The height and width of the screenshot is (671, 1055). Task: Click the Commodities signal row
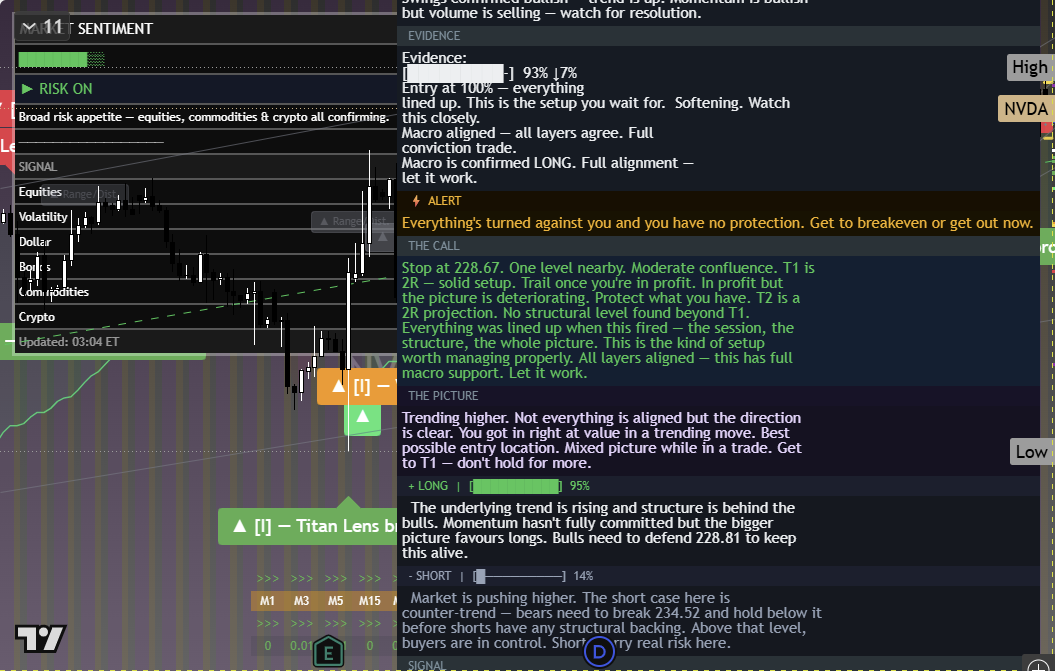(206, 291)
